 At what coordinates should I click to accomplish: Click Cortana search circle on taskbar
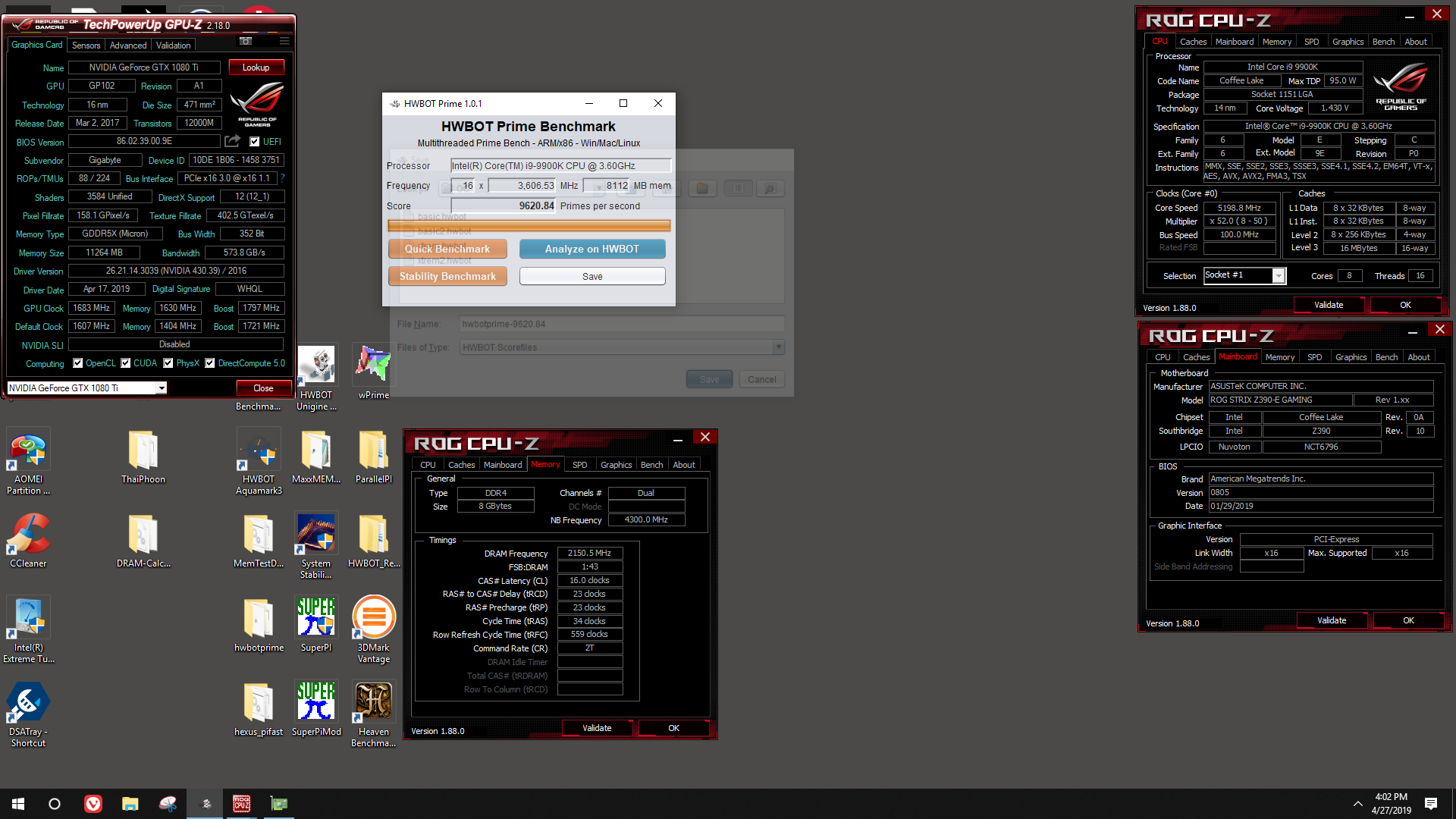(x=55, y=804)
